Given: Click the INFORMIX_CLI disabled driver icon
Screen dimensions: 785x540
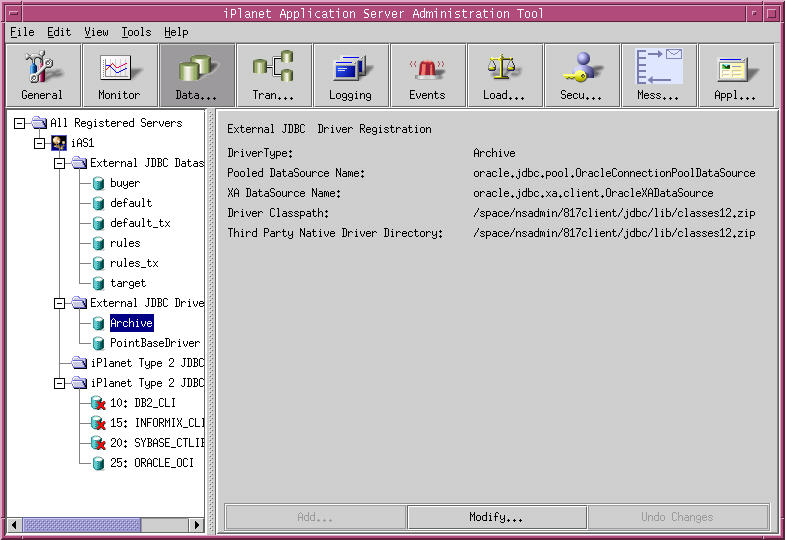Looking at the screenshot, I should click(x=99, y=423).
